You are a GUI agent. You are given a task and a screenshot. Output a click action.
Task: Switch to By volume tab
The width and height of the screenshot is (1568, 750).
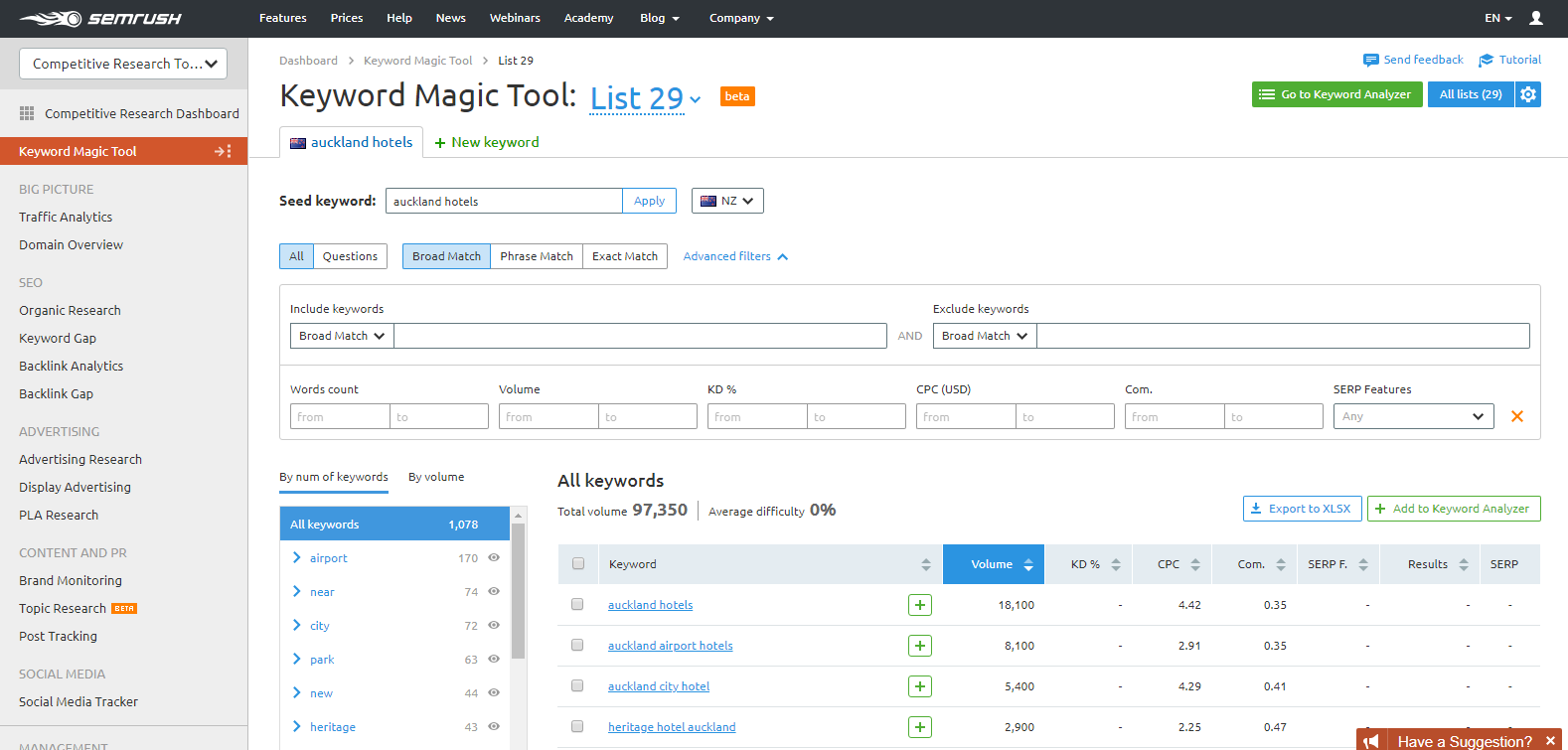coord(436,477)
